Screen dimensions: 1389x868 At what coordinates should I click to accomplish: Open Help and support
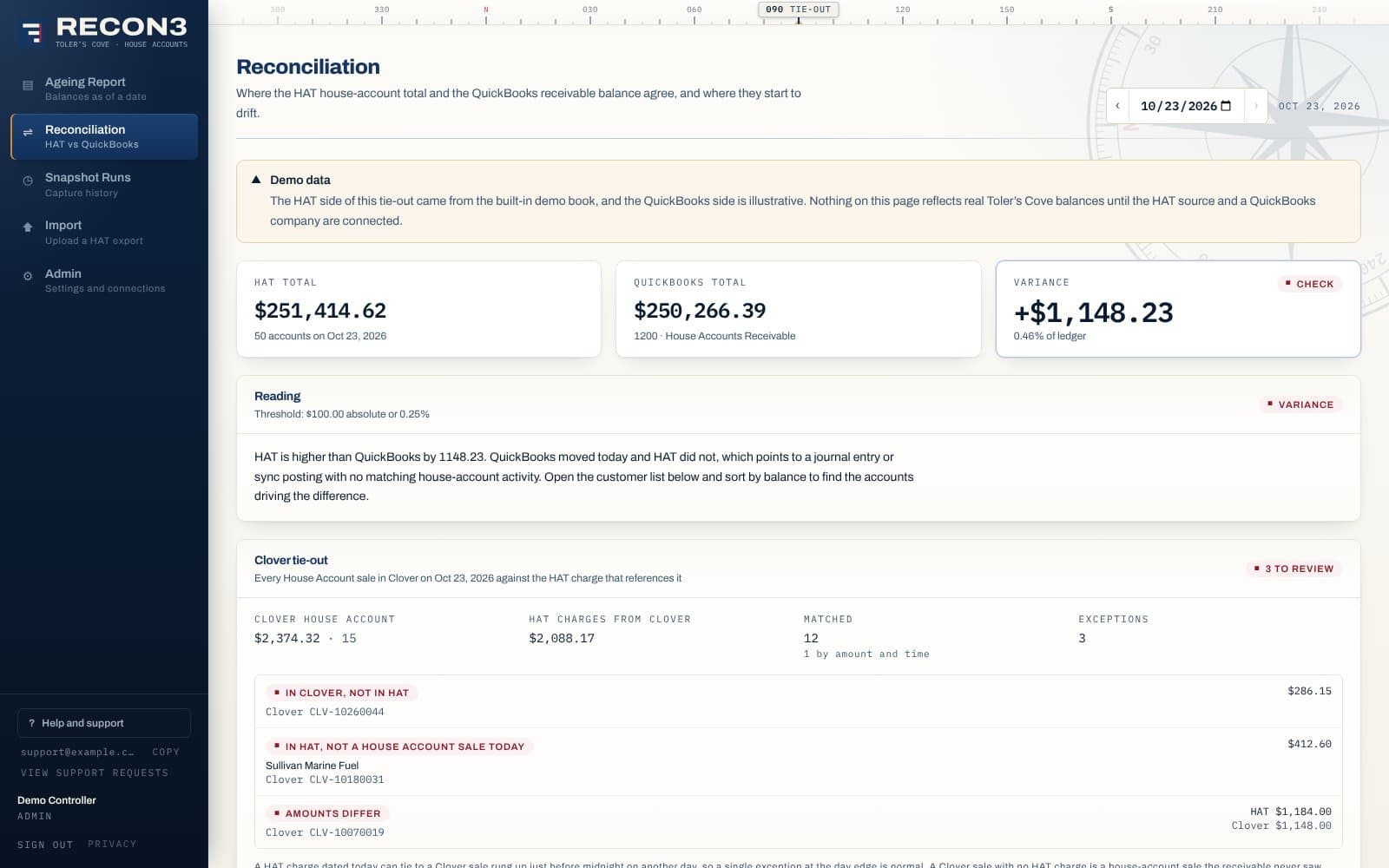pos(104,723)
